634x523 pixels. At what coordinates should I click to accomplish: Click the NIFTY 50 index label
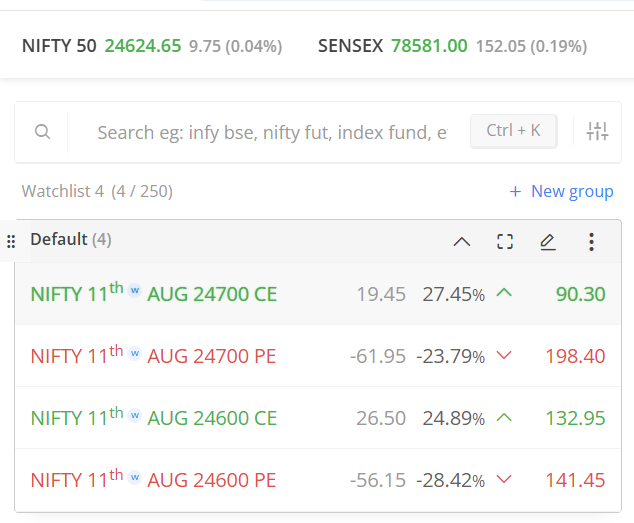click(59, 46)
